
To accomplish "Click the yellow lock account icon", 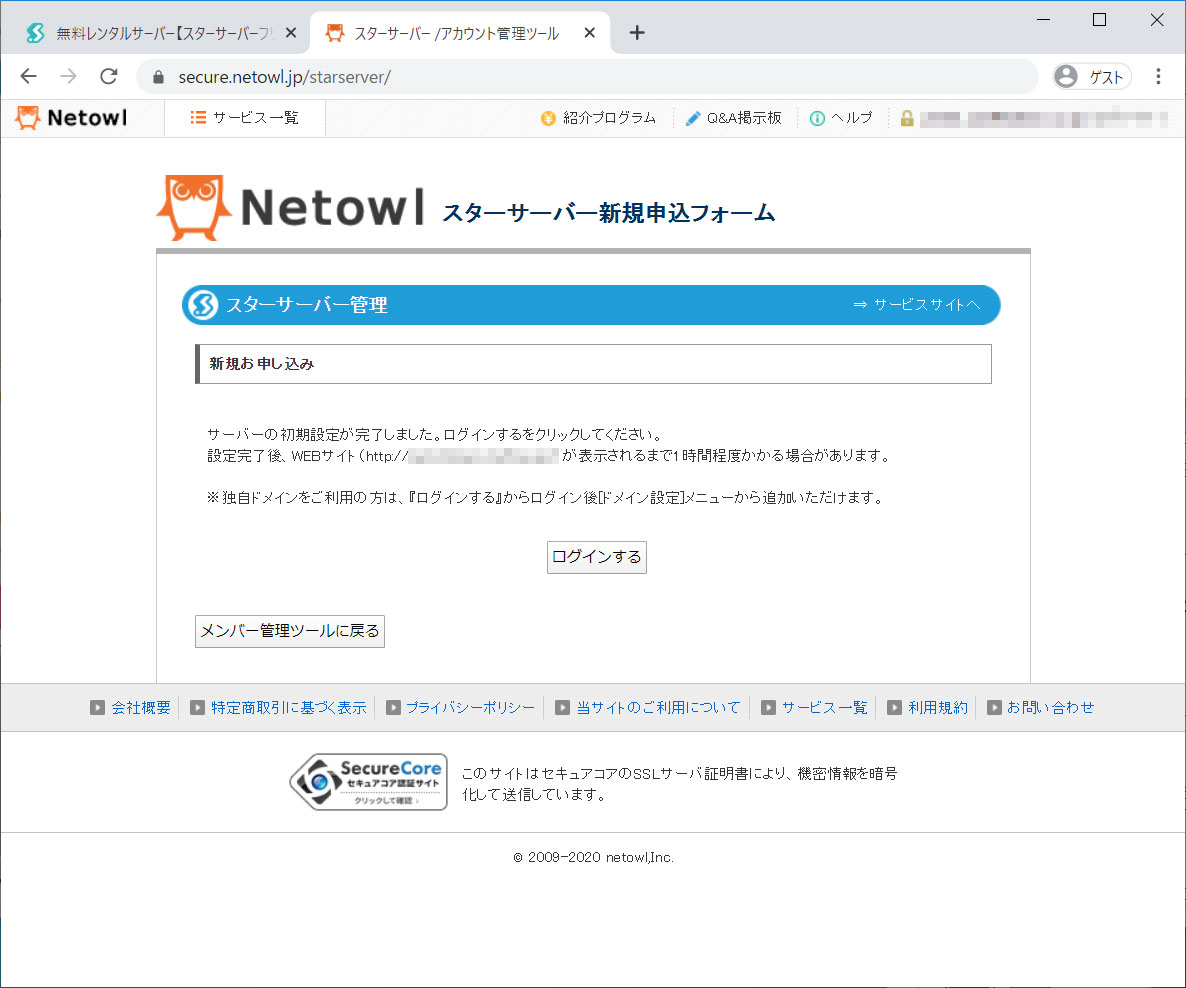I will [907, 118].
